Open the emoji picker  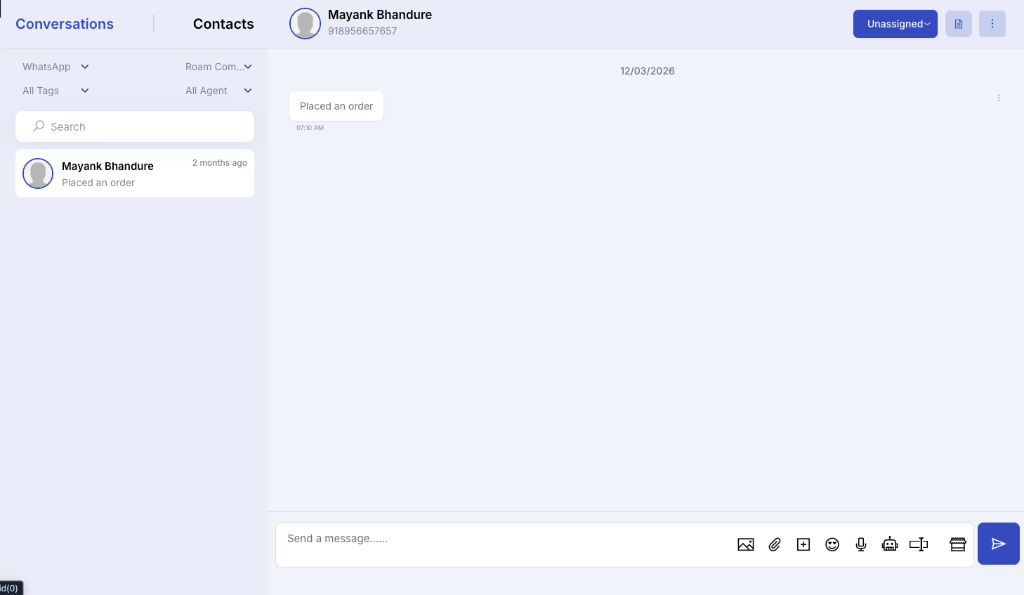(x=832, y=544)
